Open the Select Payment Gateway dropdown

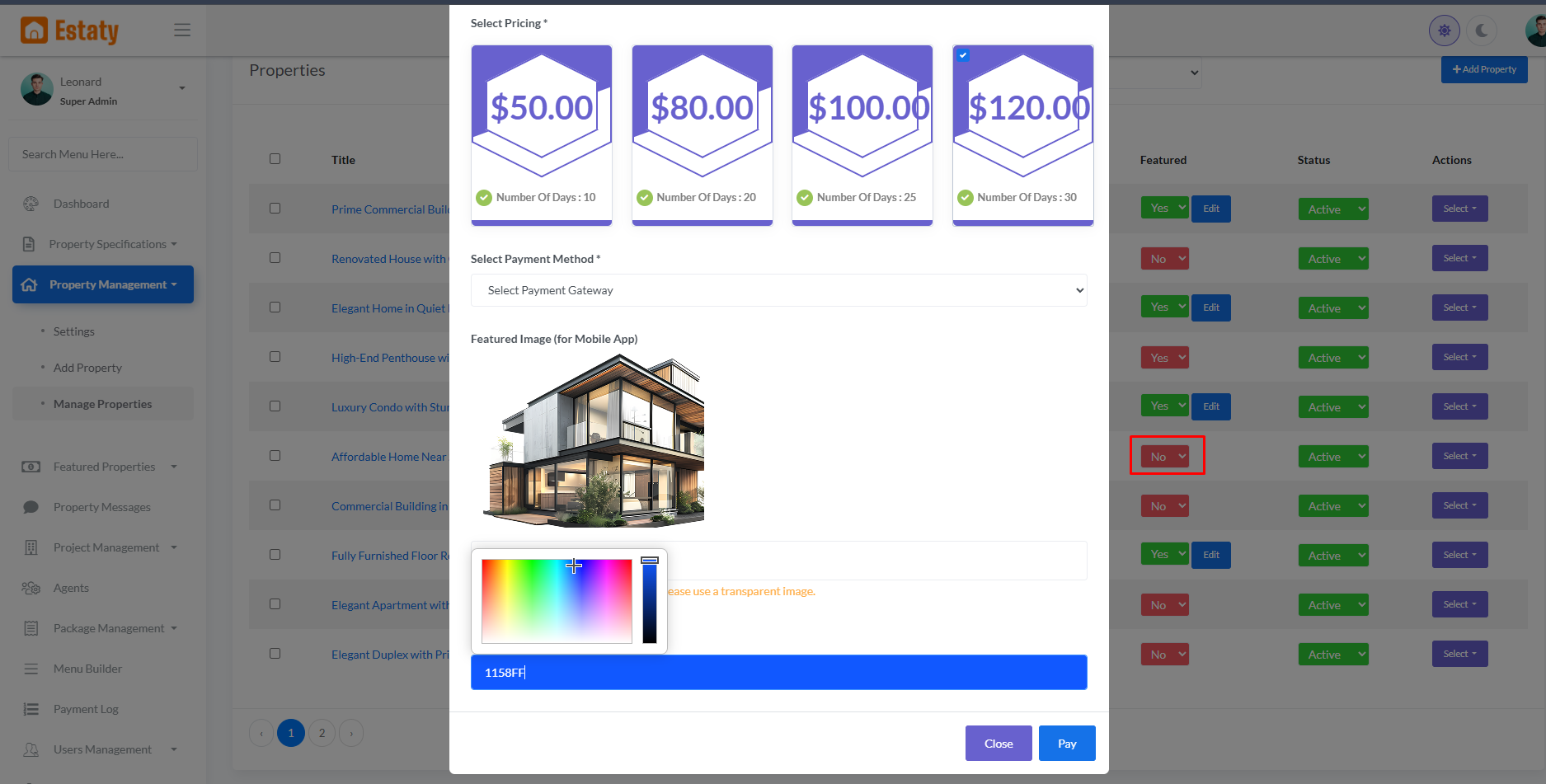coord(779,290)
